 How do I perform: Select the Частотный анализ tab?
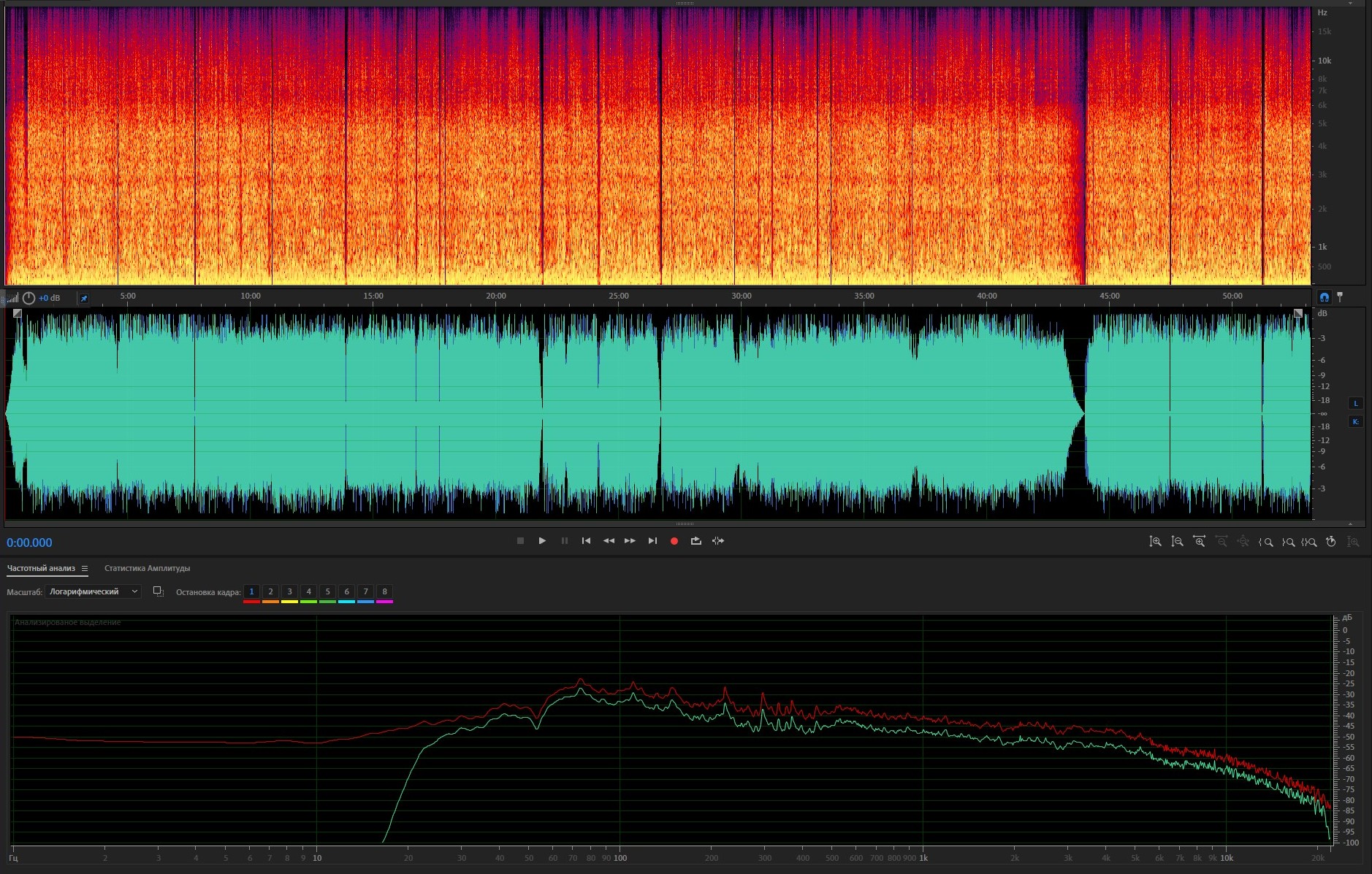pos(41,568)
